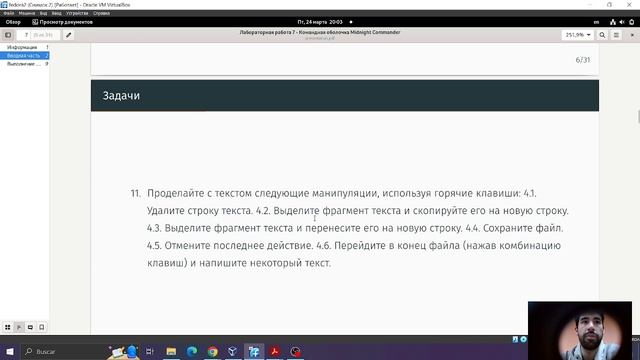Image resolution: width=640 pixels, height=360 pixels.
Task: Open VirtualBox Машина menu
Action: click(x=27, y=13)
